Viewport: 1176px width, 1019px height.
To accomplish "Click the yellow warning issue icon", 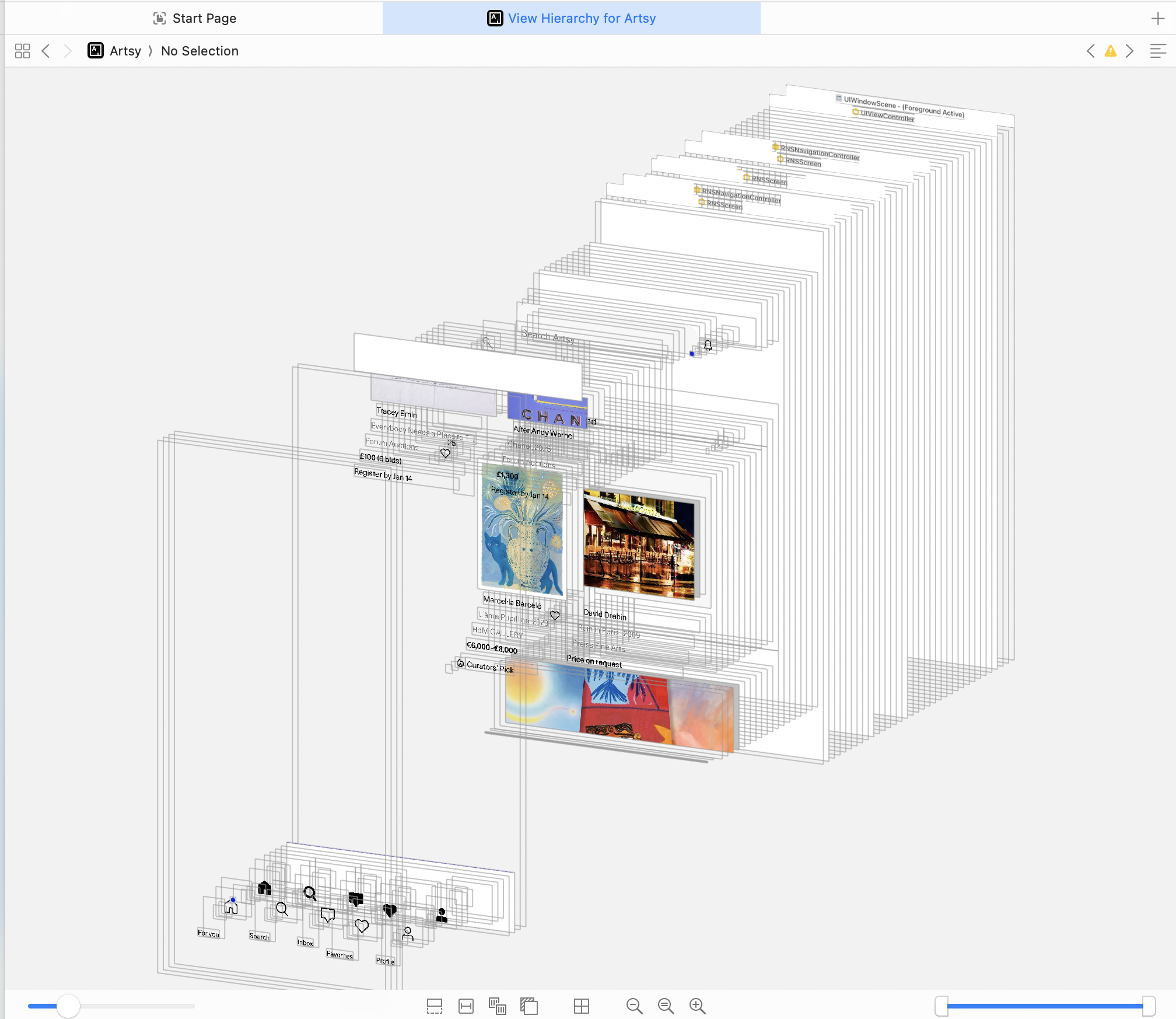I will point(1110,51).
